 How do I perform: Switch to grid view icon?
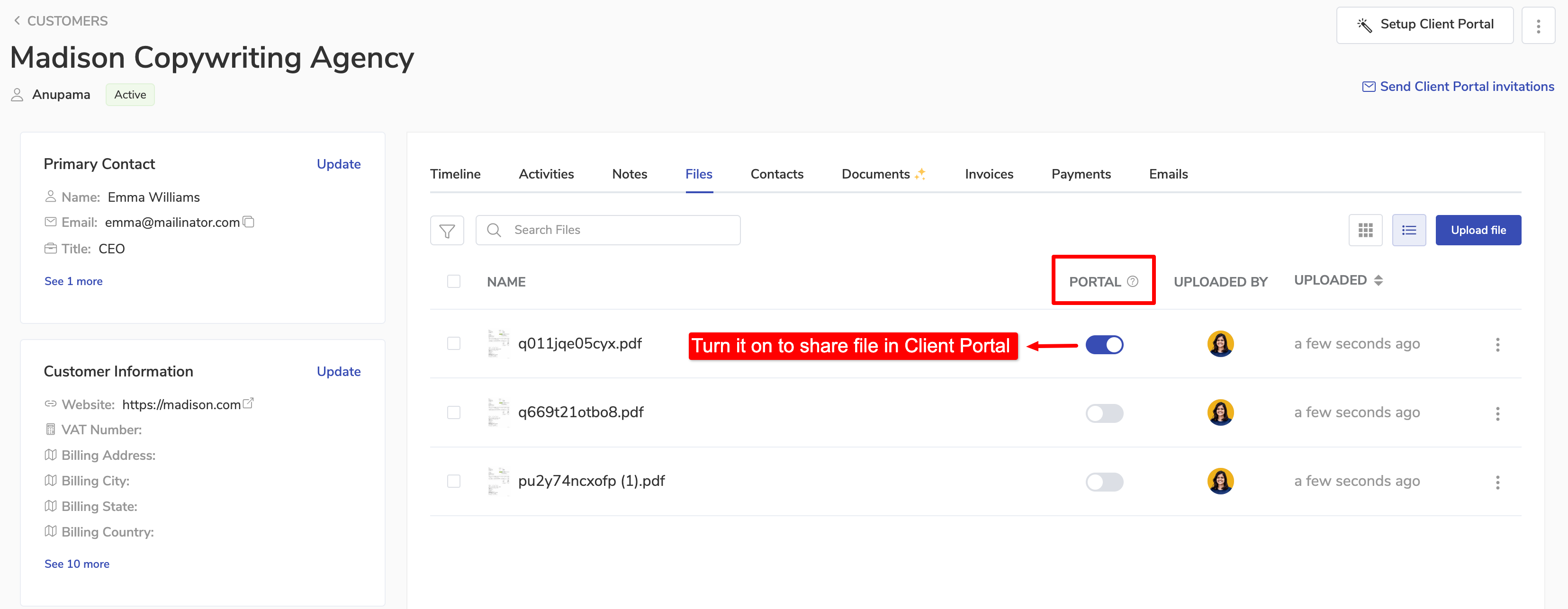(1365, 231)
